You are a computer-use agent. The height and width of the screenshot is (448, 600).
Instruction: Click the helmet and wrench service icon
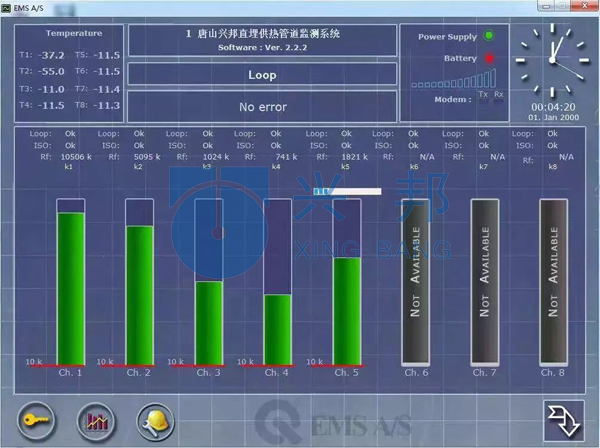[156, 420]
